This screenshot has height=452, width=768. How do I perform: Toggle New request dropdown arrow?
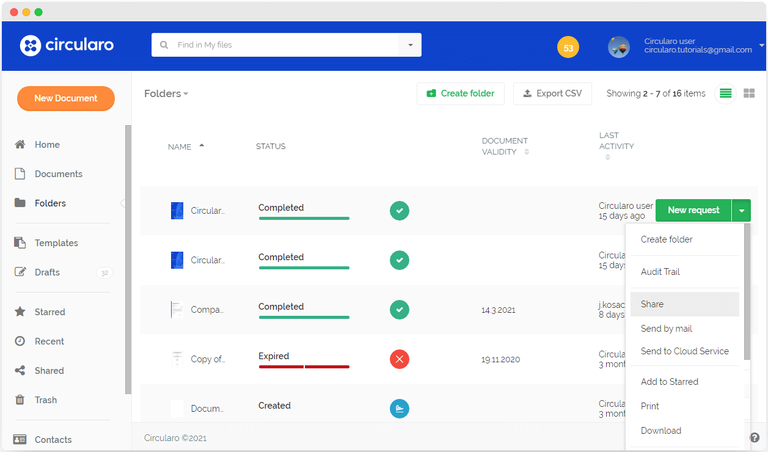742,211
